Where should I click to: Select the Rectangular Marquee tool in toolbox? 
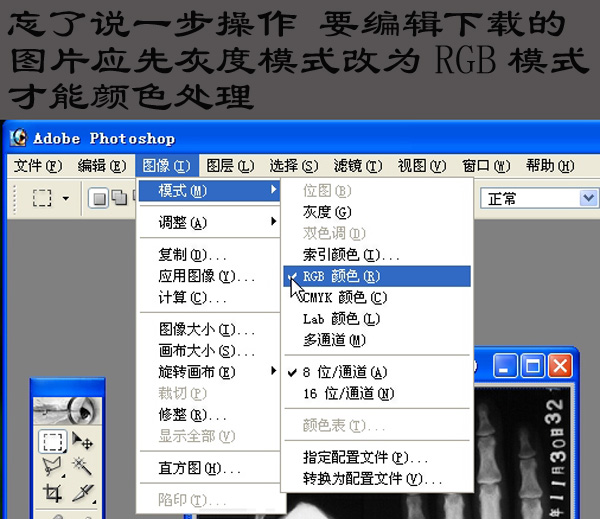(x=52, y=441)
